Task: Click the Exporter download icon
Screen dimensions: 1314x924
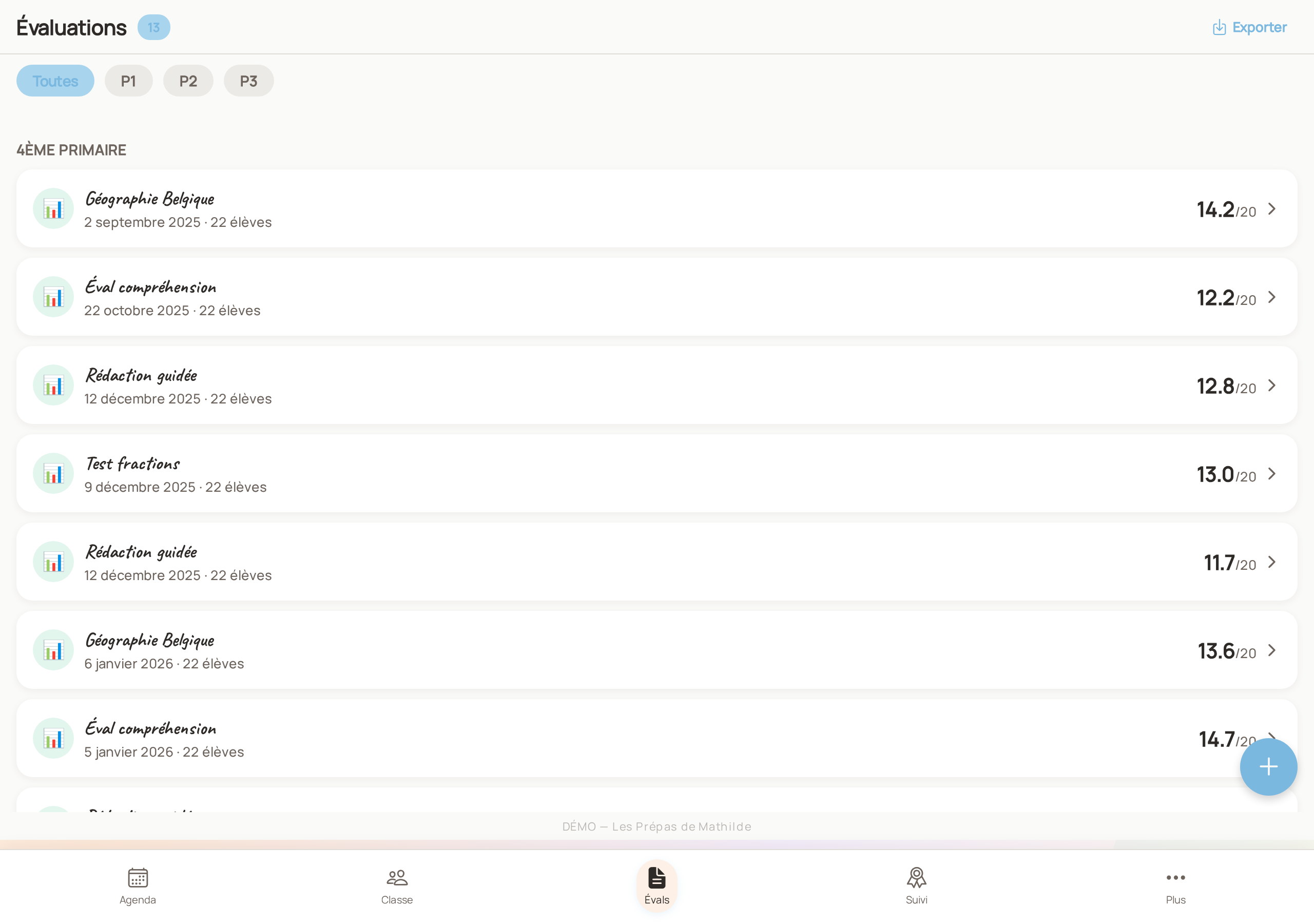Action: pyautogui.click(x=1219, y=27)
